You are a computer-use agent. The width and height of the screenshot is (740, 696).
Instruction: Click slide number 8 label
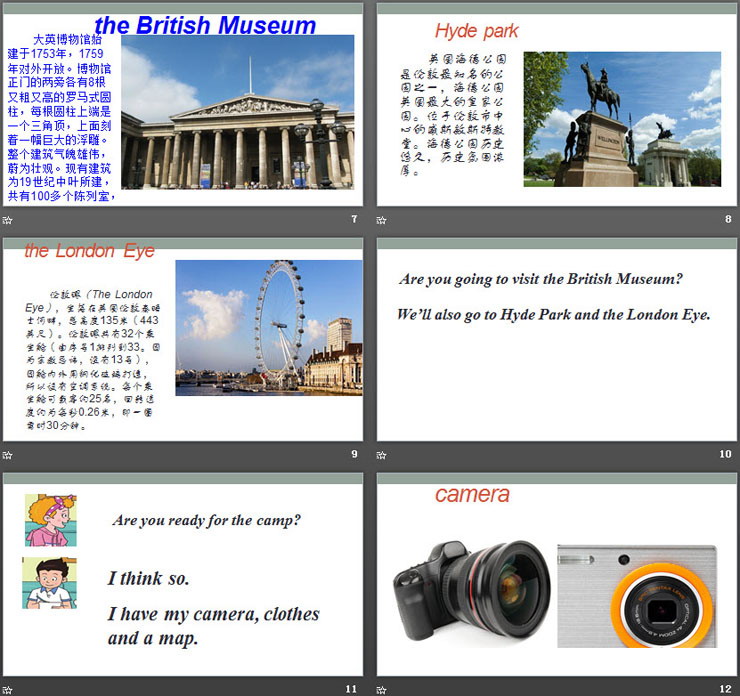(728, 218)
